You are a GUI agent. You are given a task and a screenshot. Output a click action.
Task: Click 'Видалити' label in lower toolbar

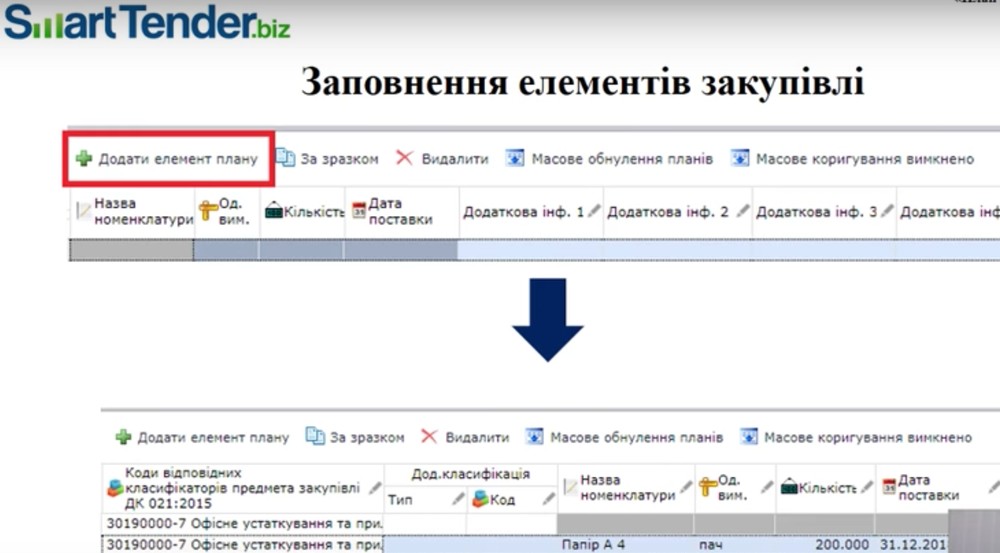coord(477,438)
